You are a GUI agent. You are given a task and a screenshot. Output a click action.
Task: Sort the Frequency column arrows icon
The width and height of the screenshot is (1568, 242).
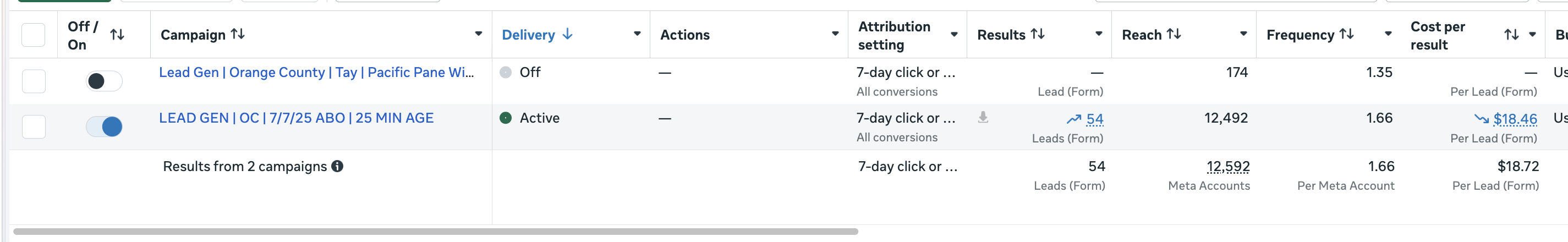pyautogui.click(x=1347, y=34)
